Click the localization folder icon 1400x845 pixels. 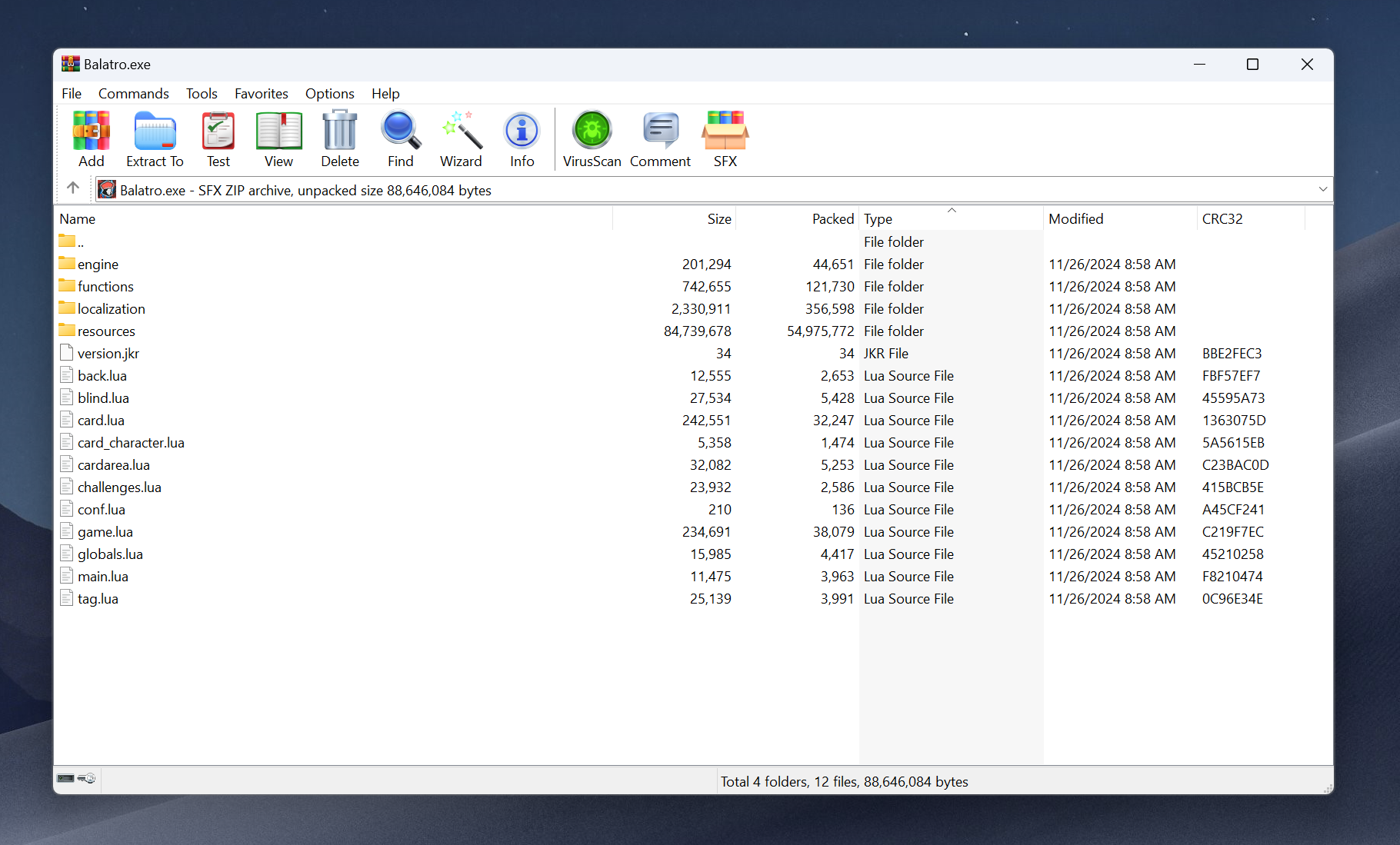(67, 308)
